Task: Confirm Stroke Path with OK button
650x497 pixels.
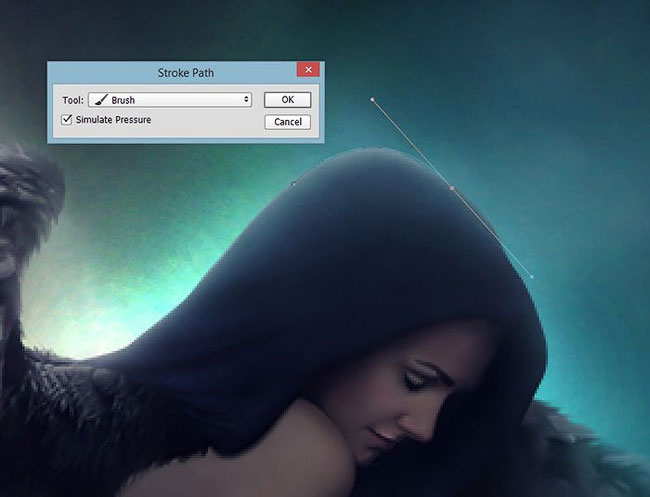Action: pos(287,100)
